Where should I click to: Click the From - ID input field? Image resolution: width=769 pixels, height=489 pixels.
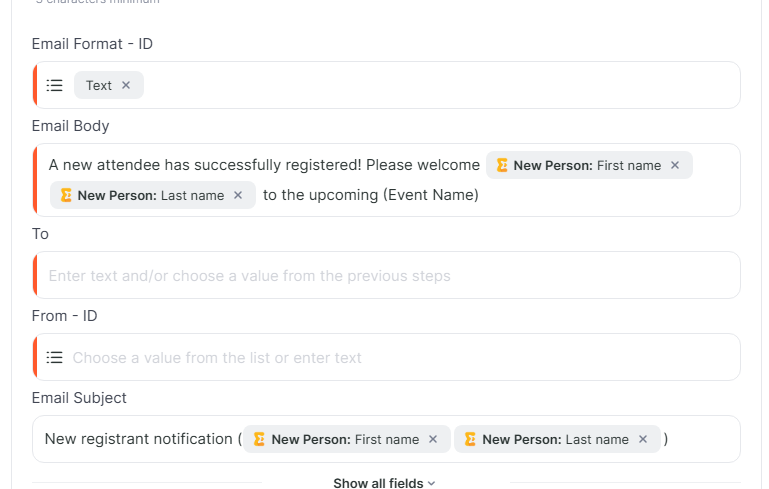click(400, 358)
